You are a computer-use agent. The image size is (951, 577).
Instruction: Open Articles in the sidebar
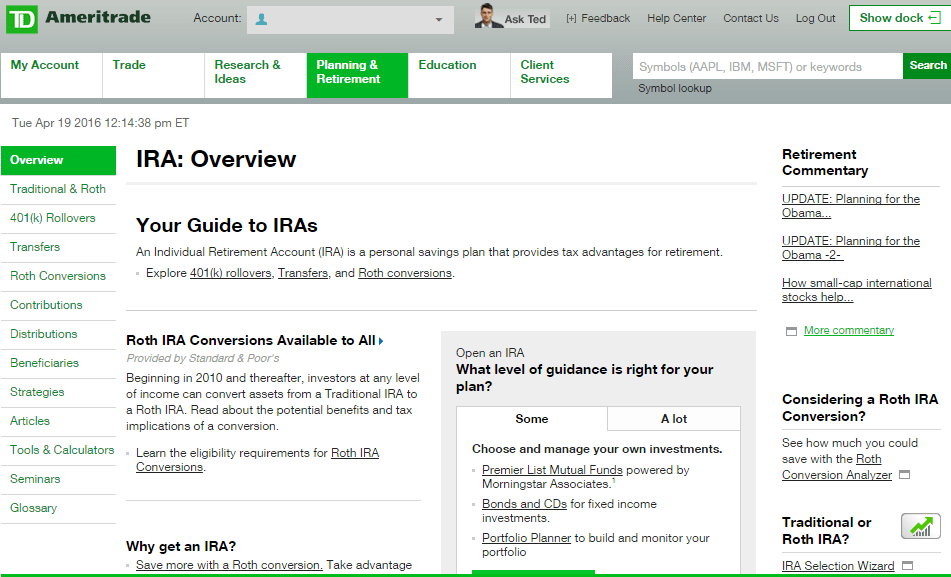[58, 421]
